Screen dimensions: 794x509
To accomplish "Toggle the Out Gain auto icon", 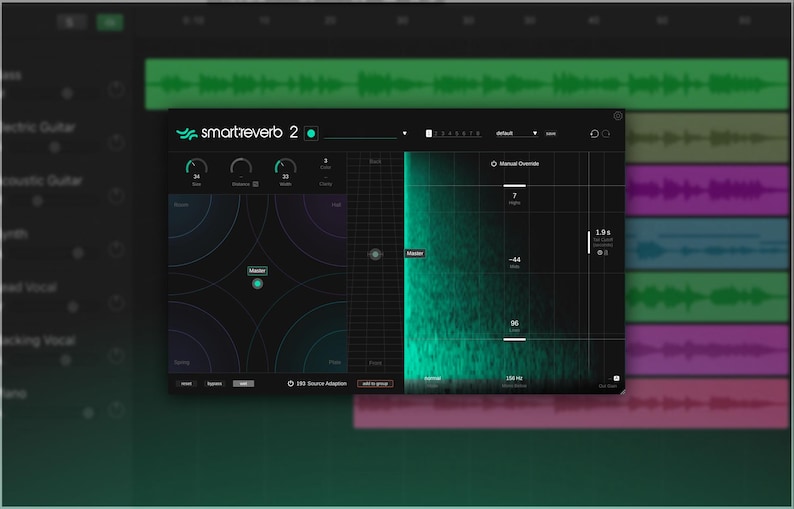I will [x=616, y=378].
